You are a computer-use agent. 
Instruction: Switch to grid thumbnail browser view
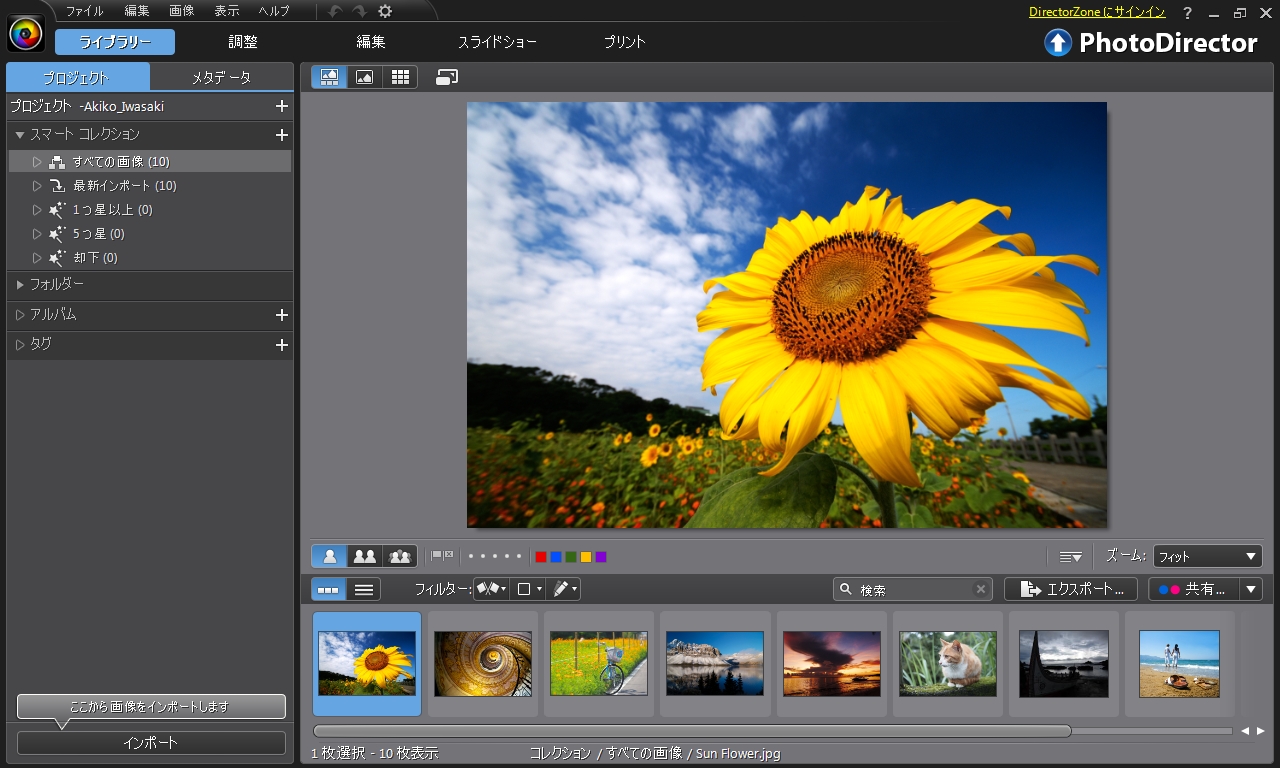point(400,77)
